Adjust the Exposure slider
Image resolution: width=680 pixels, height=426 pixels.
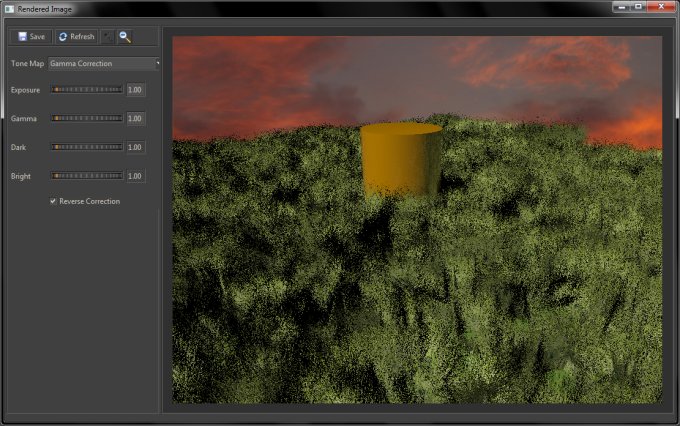[87, 90]
